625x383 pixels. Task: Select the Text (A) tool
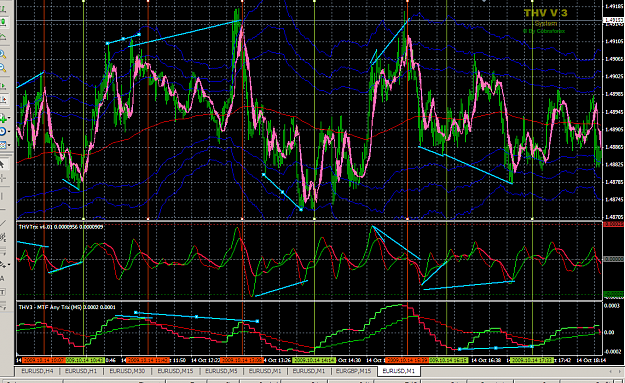(3, 278)
